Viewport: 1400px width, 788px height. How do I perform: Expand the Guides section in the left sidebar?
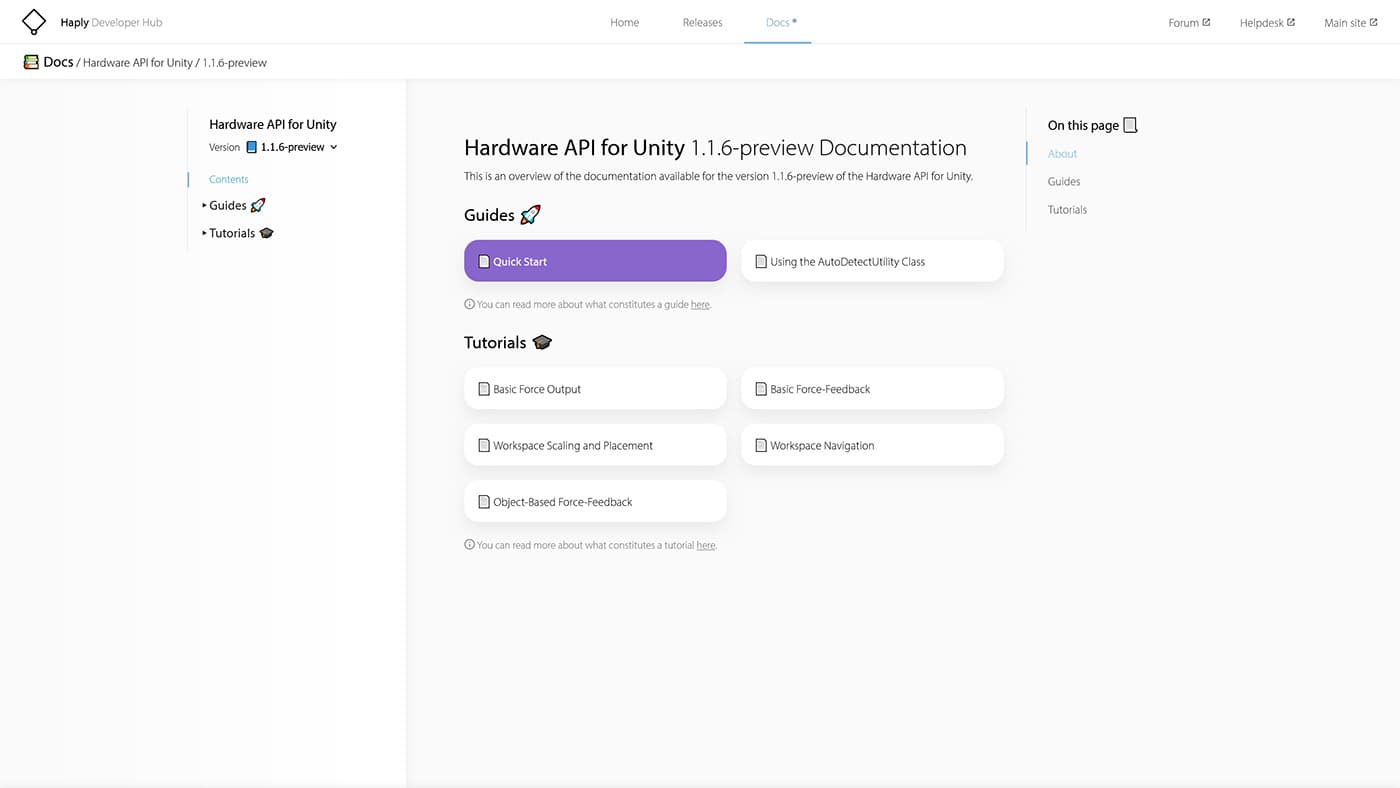tap(203, 205)
